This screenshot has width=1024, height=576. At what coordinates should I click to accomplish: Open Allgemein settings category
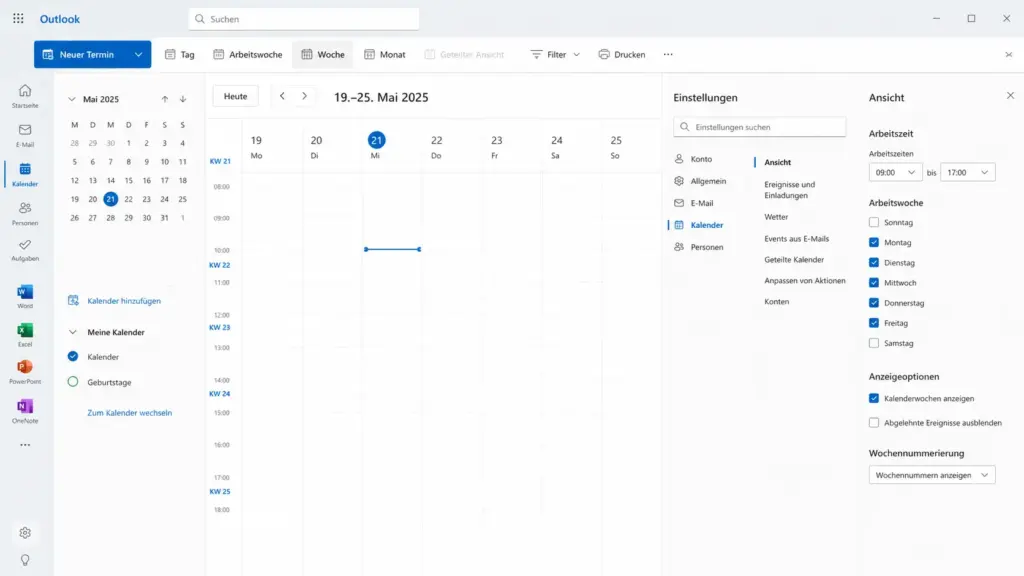(x=700, y=181)
